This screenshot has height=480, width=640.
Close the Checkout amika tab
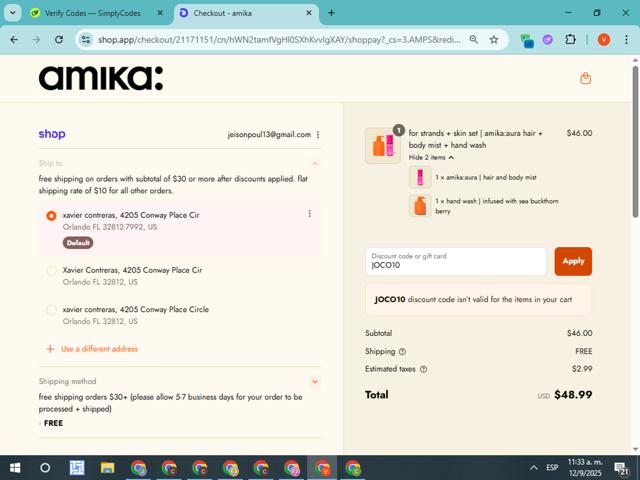tap(309, 13)
